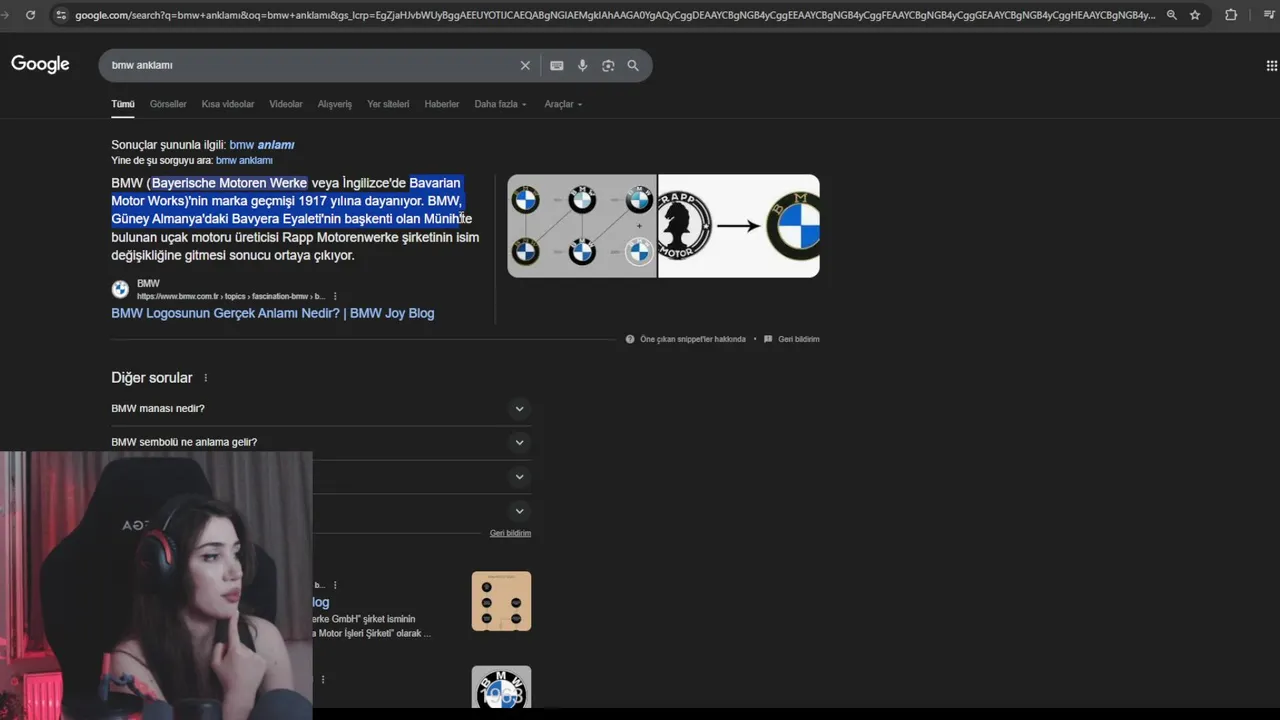
Task: Click the bmw.com.tr URL text under BMW
Action: (231, 296)
